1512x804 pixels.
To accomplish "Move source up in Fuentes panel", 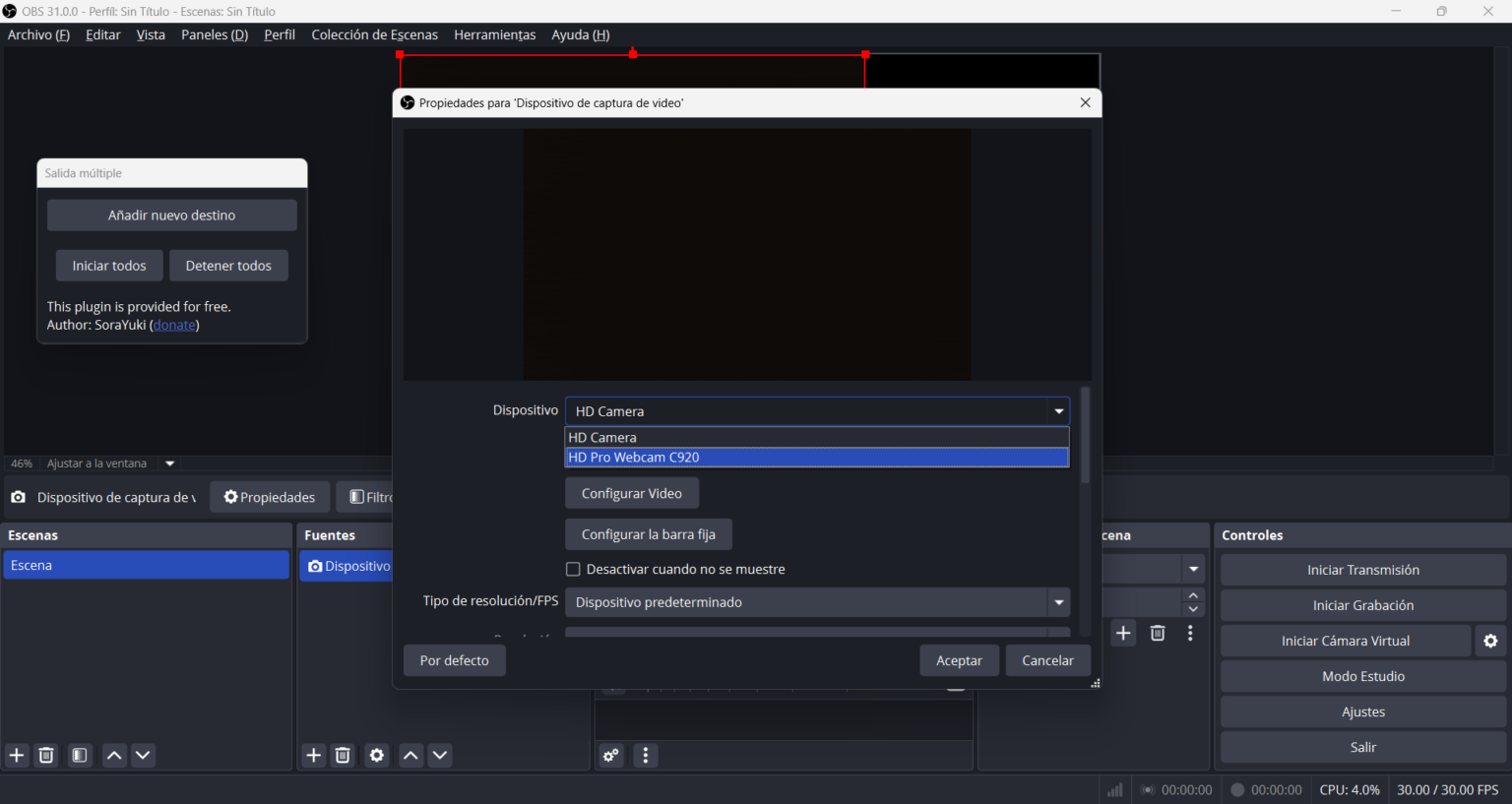I will (410, 755).
